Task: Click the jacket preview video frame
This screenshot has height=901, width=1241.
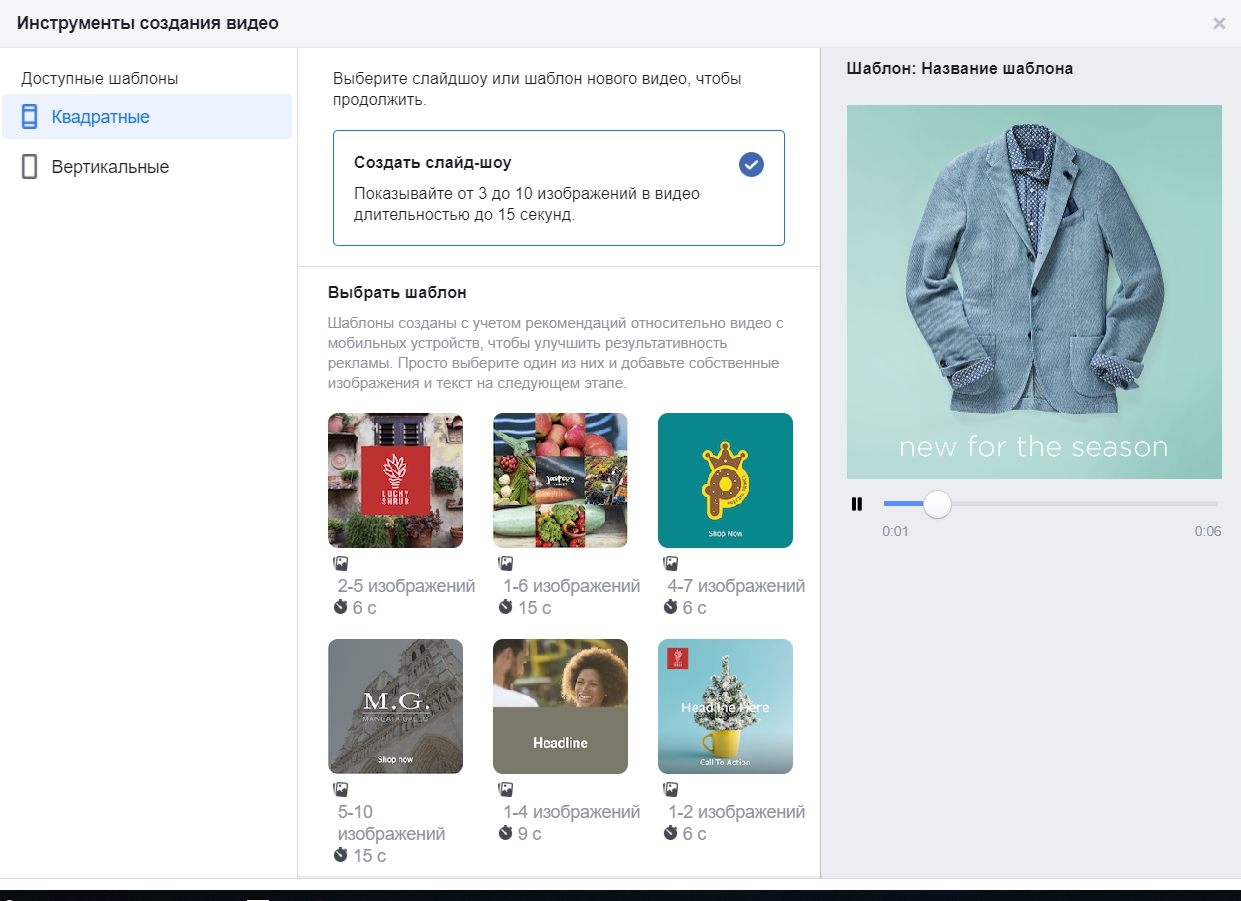Action: point(1034,292)
